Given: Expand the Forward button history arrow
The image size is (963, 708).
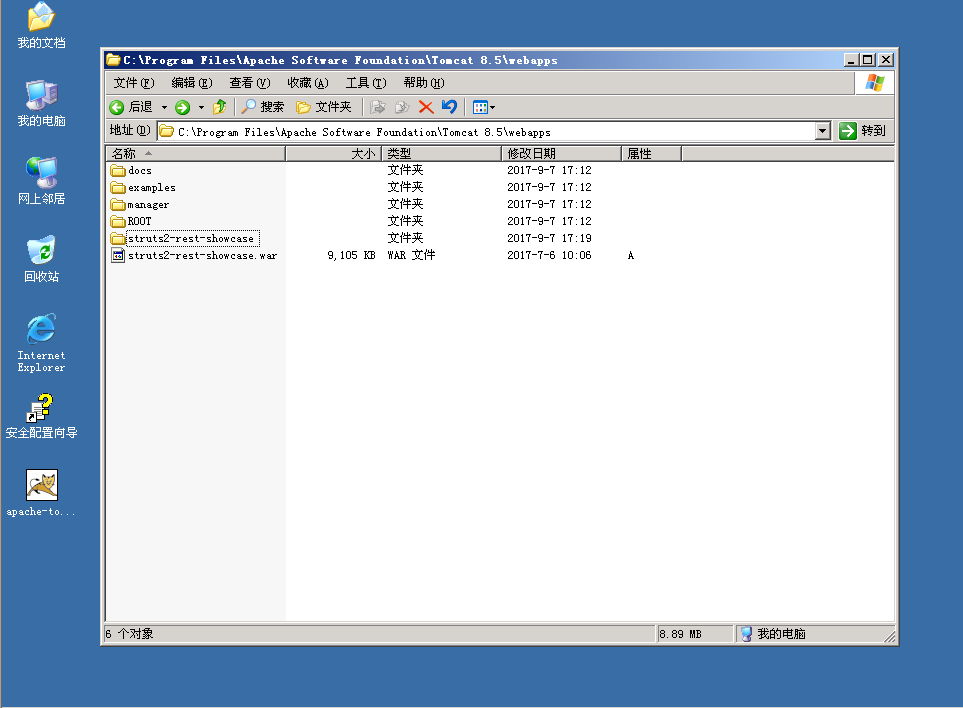Looking at the screenshot, I should click(x=201, y=107).
